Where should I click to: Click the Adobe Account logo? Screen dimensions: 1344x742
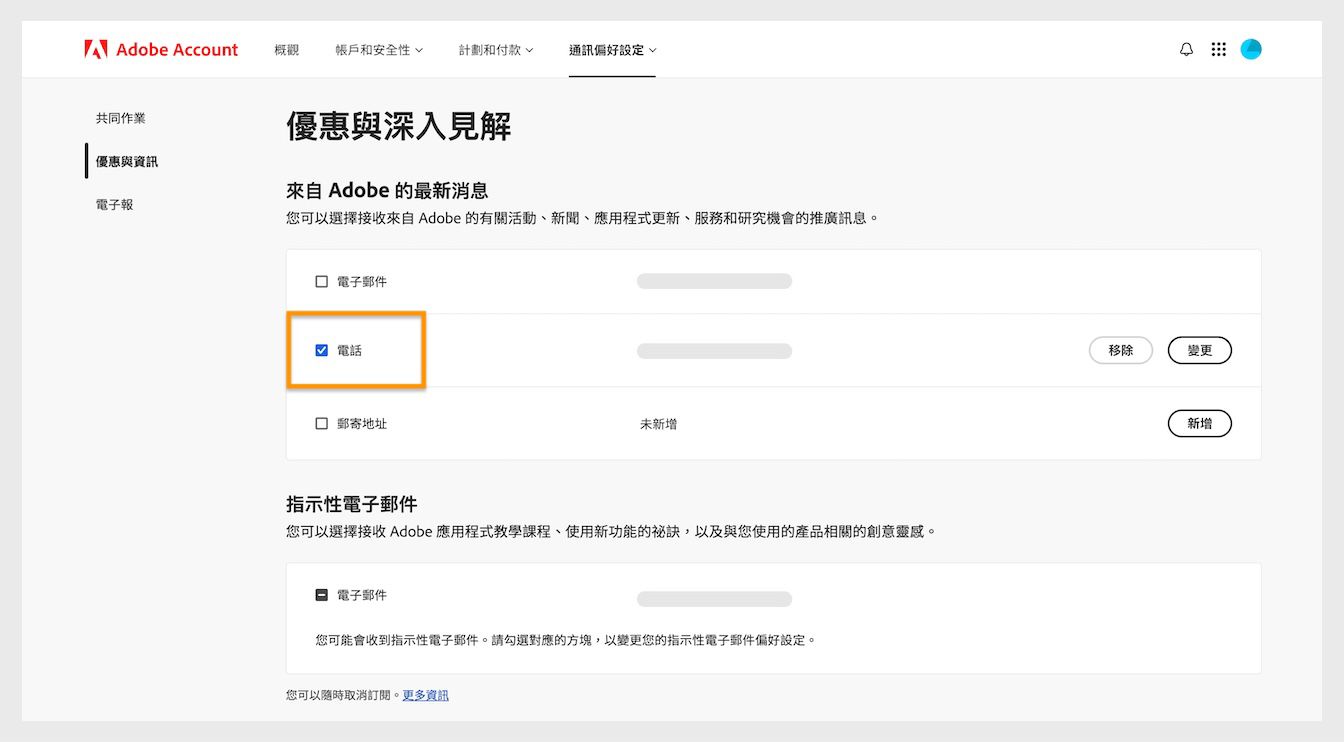click(x=160, y=48)
